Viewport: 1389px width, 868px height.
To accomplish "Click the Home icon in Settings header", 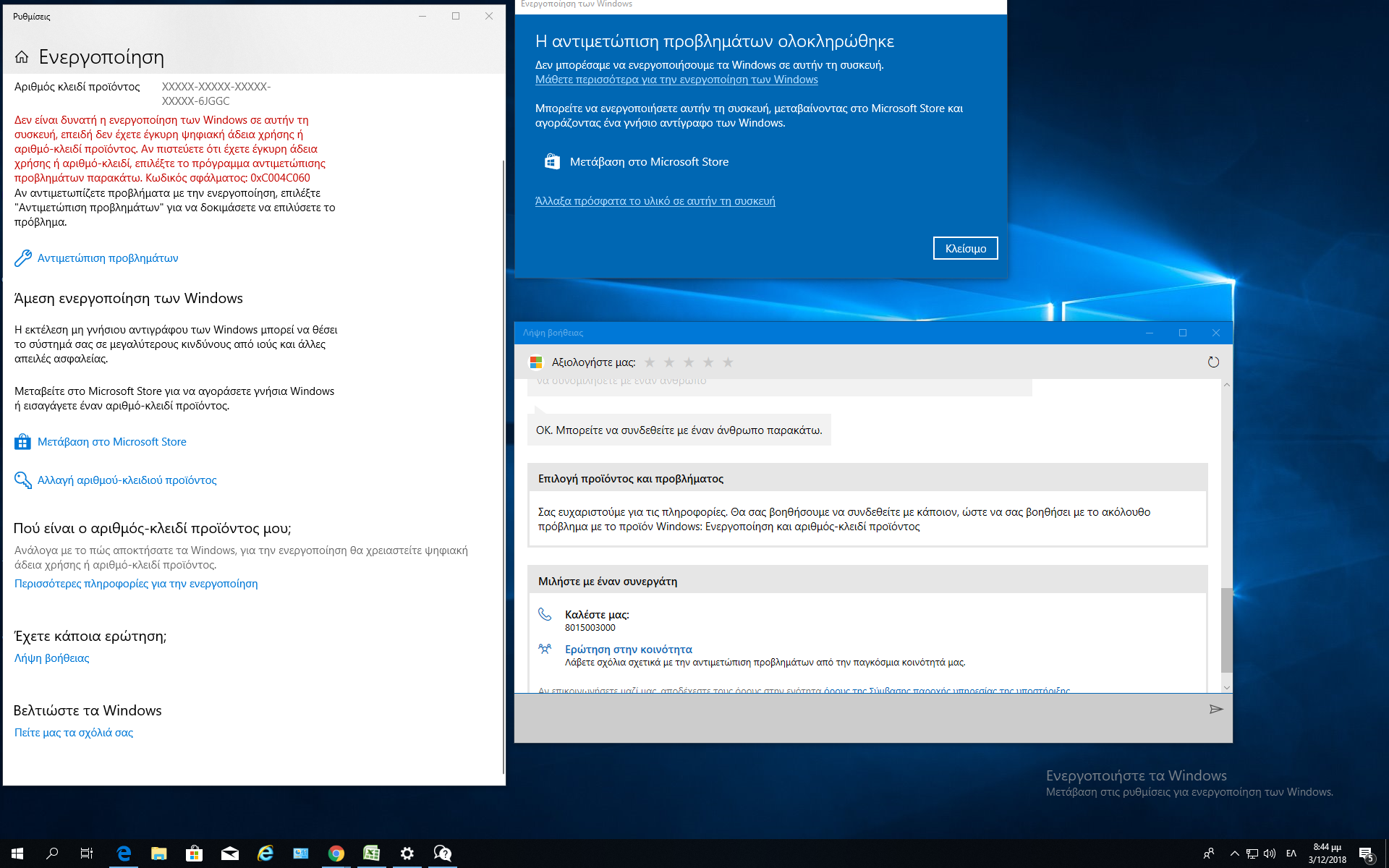I will [22, 57].
